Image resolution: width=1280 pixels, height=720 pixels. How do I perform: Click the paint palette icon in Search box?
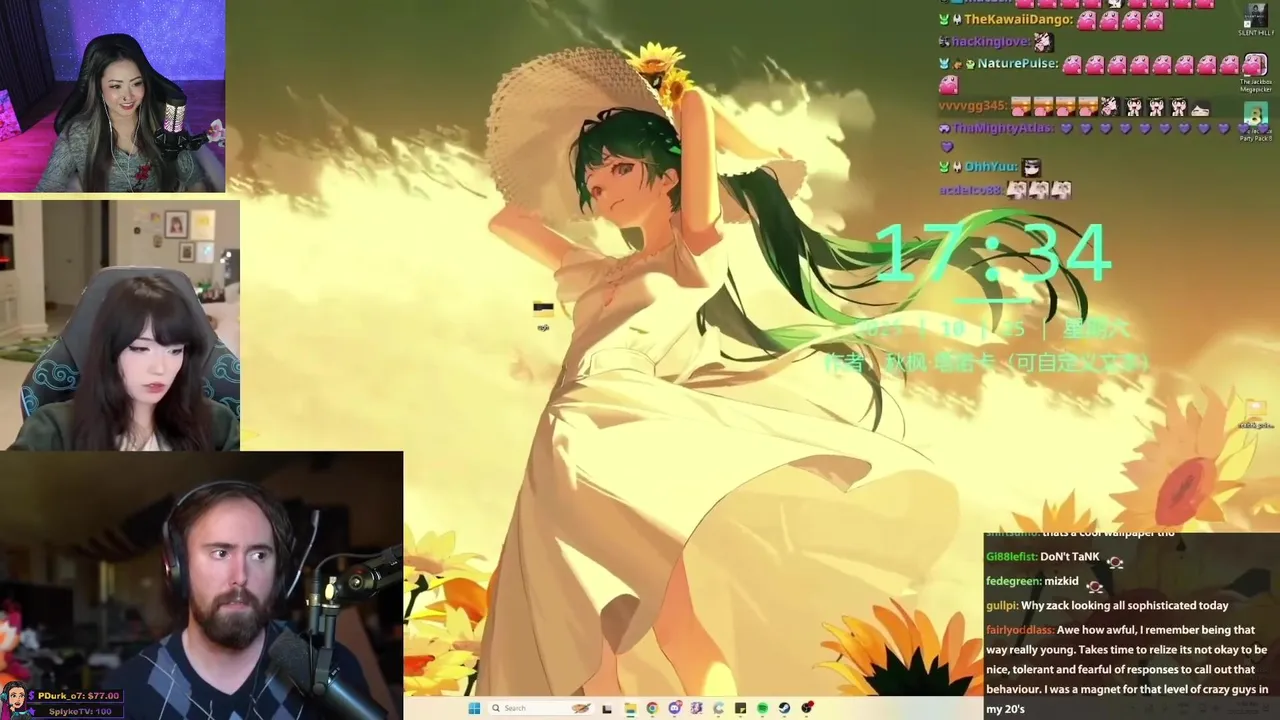(x=581, y=708)
